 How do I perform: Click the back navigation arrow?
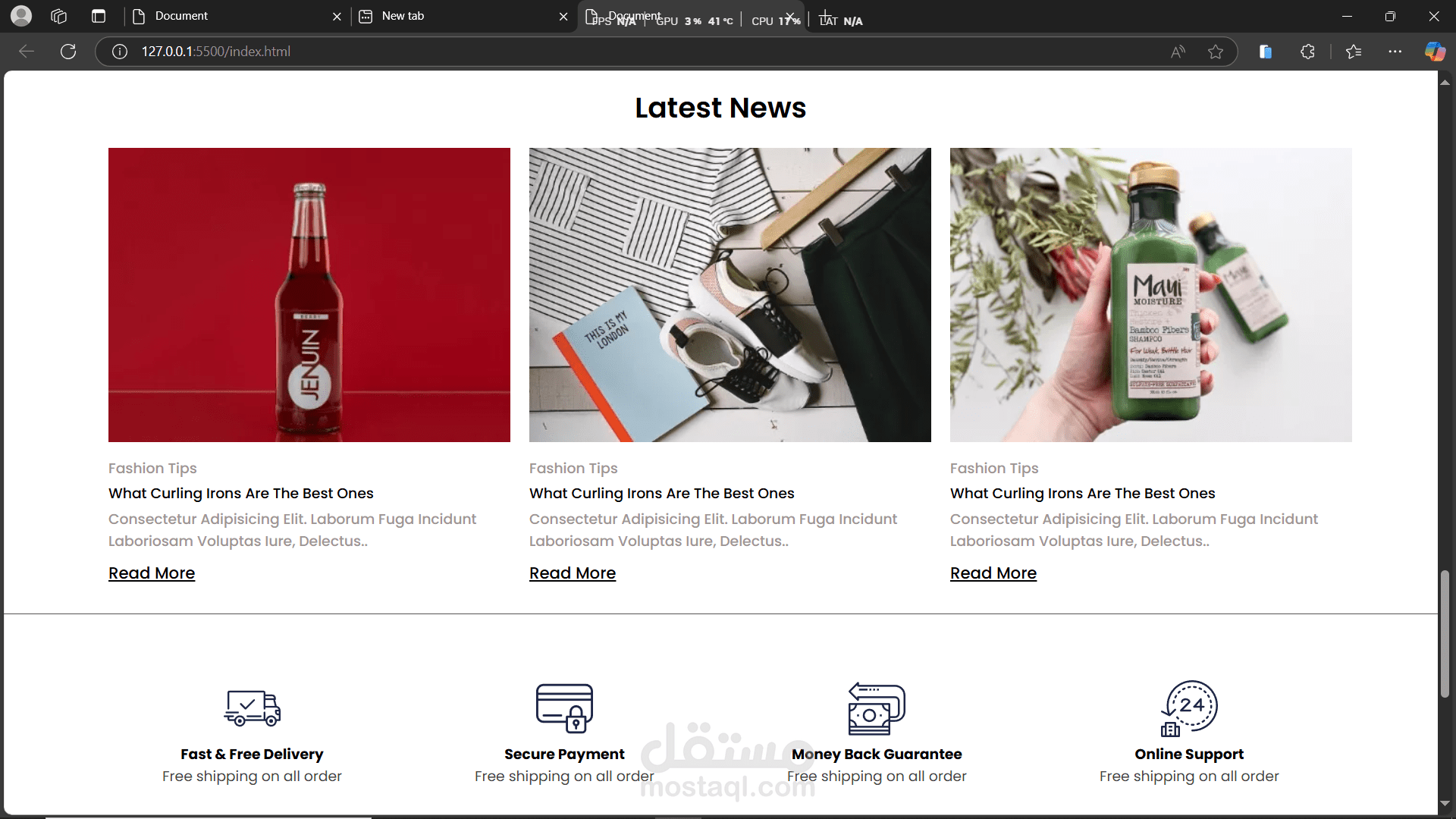click(x=27, y=52)
